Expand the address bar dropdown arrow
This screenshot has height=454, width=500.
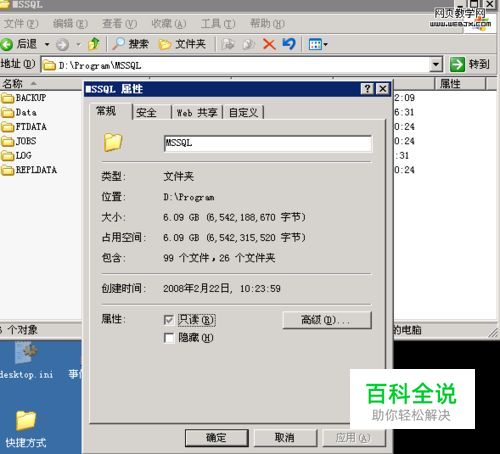(436, 64)
